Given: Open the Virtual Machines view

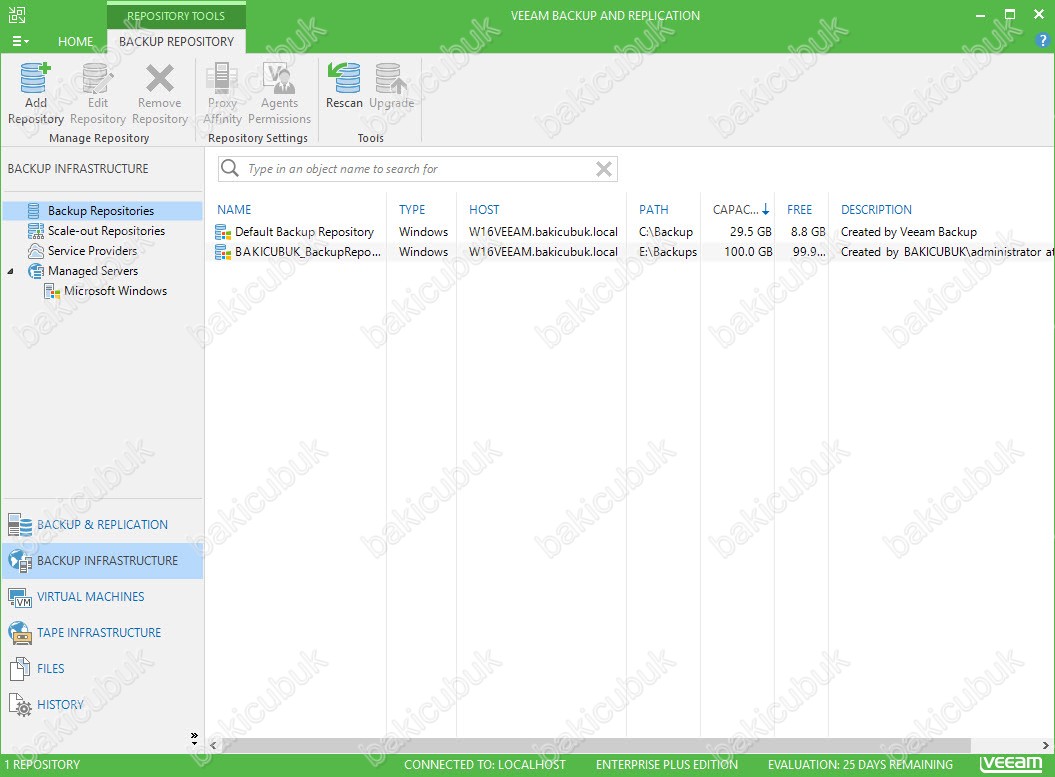Looking at the screenshot, I should [x=102, y=597].
